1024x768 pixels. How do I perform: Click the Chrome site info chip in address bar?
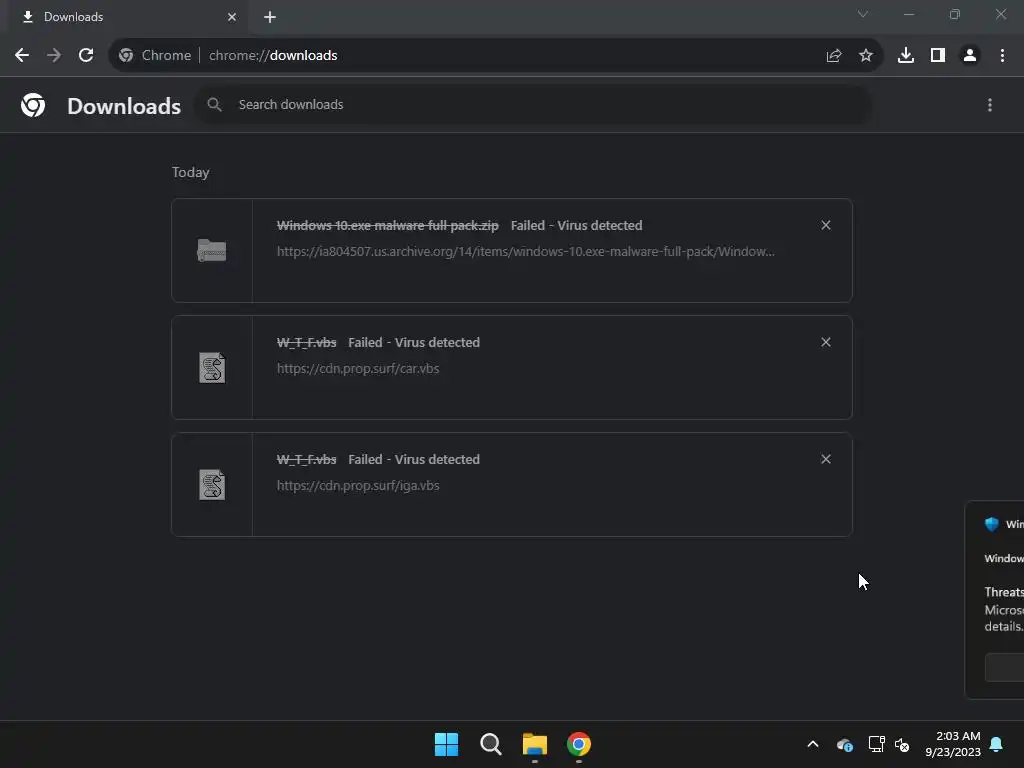pos(155,56)
